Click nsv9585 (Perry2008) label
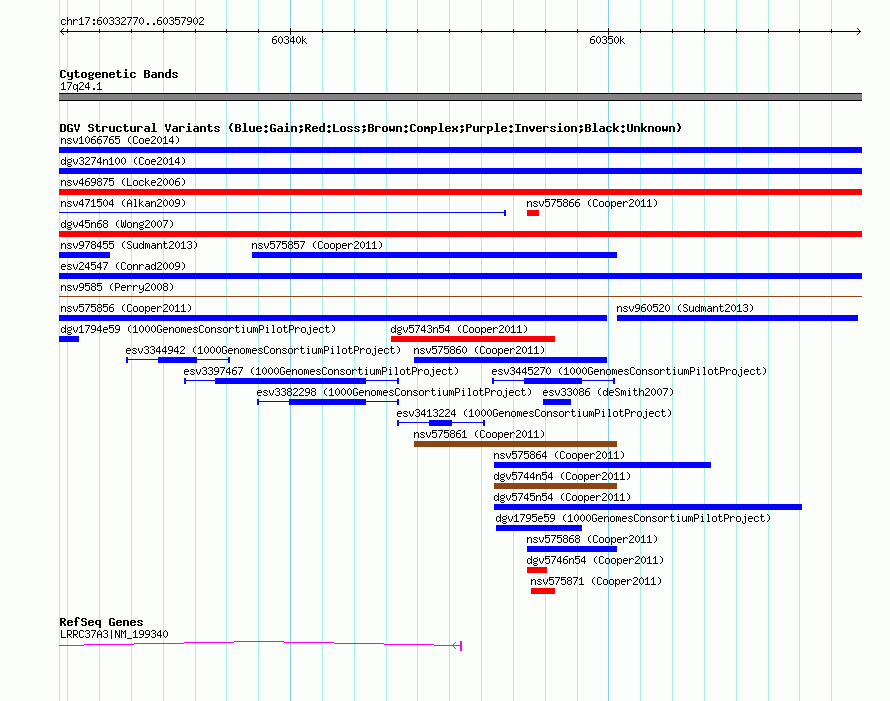This screenshot has height=701, width=890. tap(117, 287)
